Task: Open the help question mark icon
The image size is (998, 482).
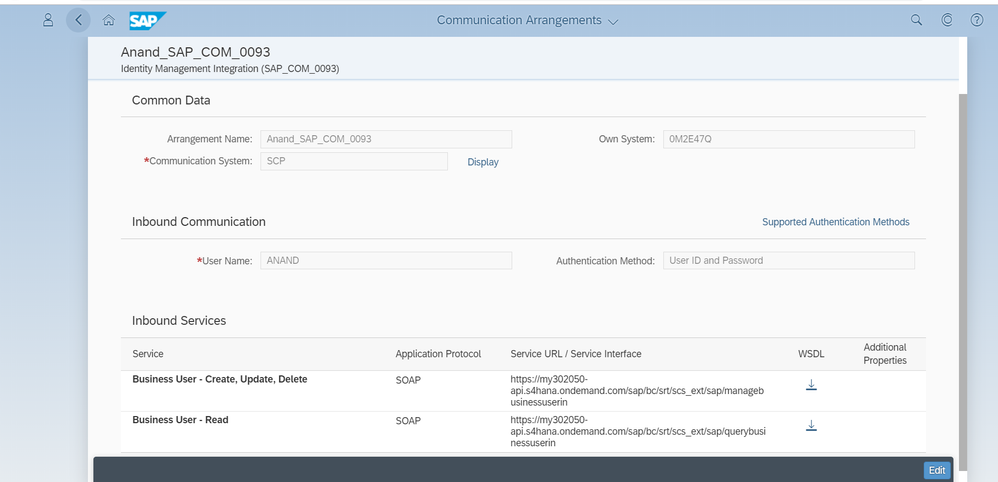Action: click(x=977, y=20)
